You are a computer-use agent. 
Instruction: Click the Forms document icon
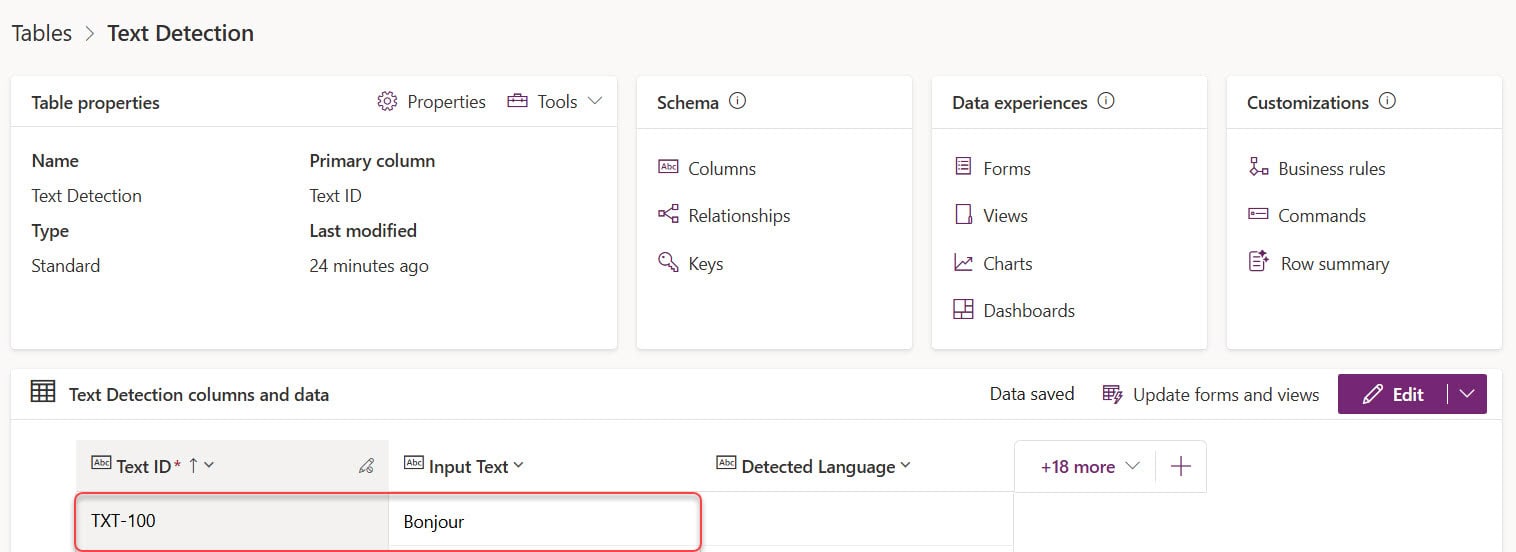963,166
